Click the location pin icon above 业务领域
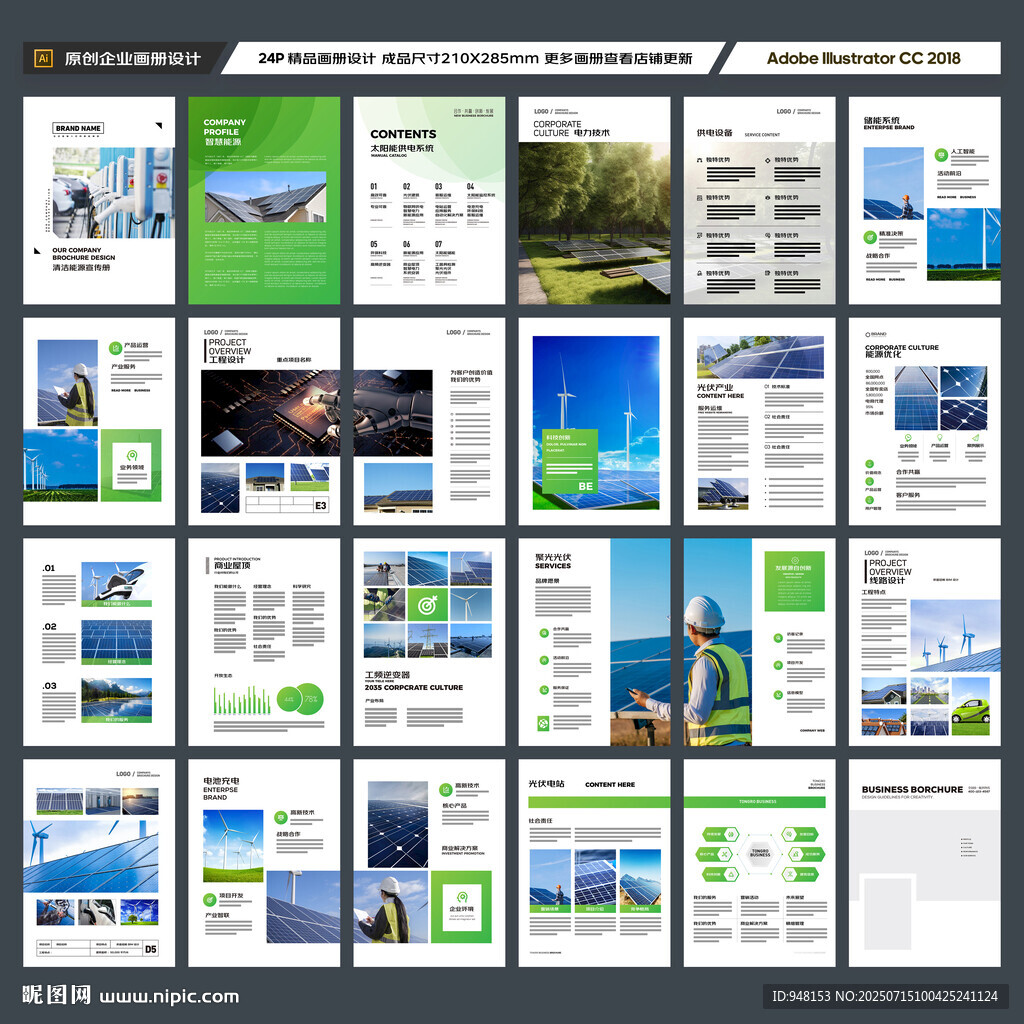The image size is (1024, 1024). coord(132,455)
